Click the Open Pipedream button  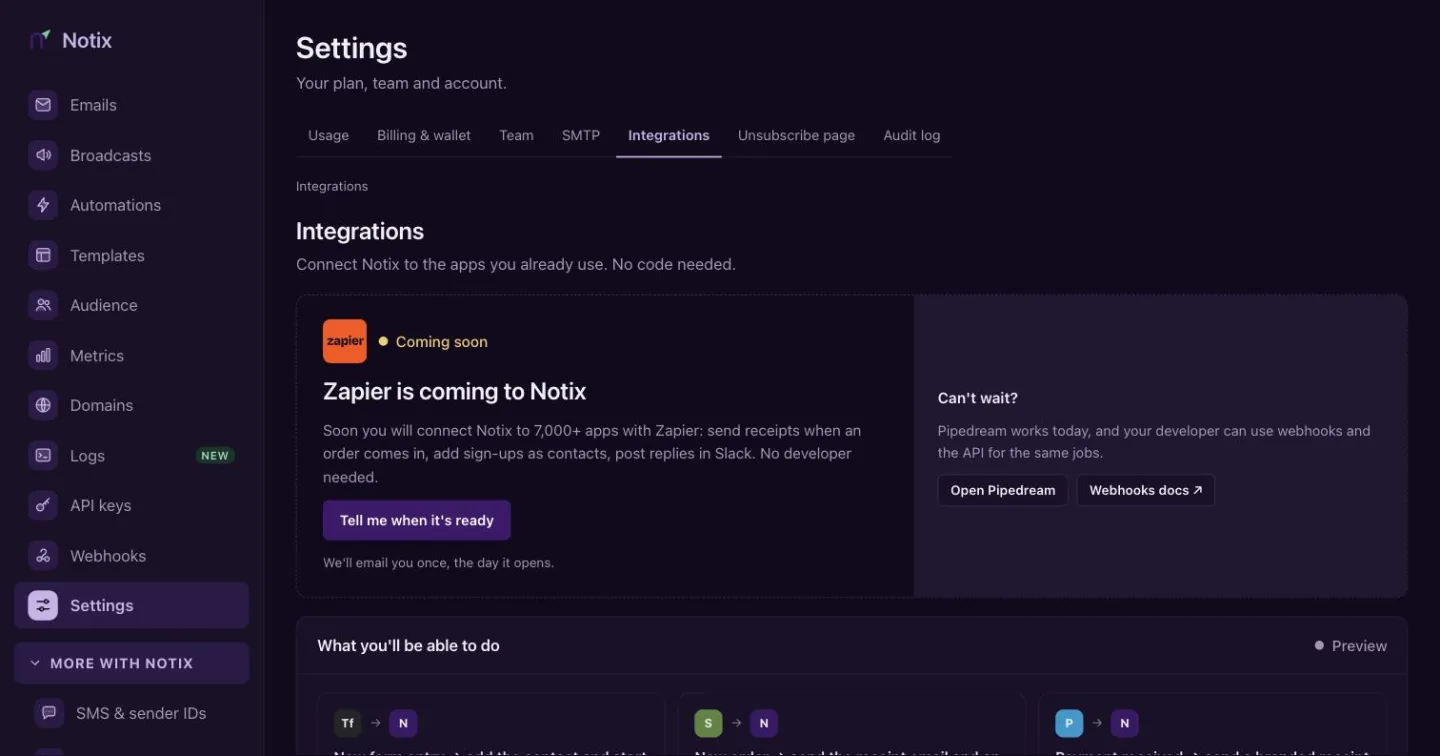(x=1003, y=490)
